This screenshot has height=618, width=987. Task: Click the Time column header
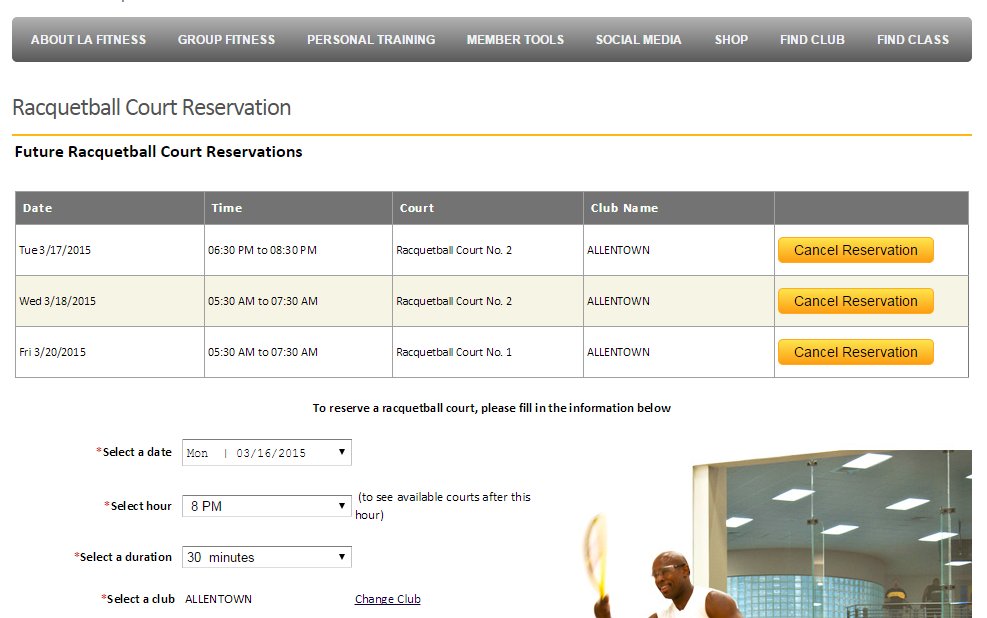[226, 208]
